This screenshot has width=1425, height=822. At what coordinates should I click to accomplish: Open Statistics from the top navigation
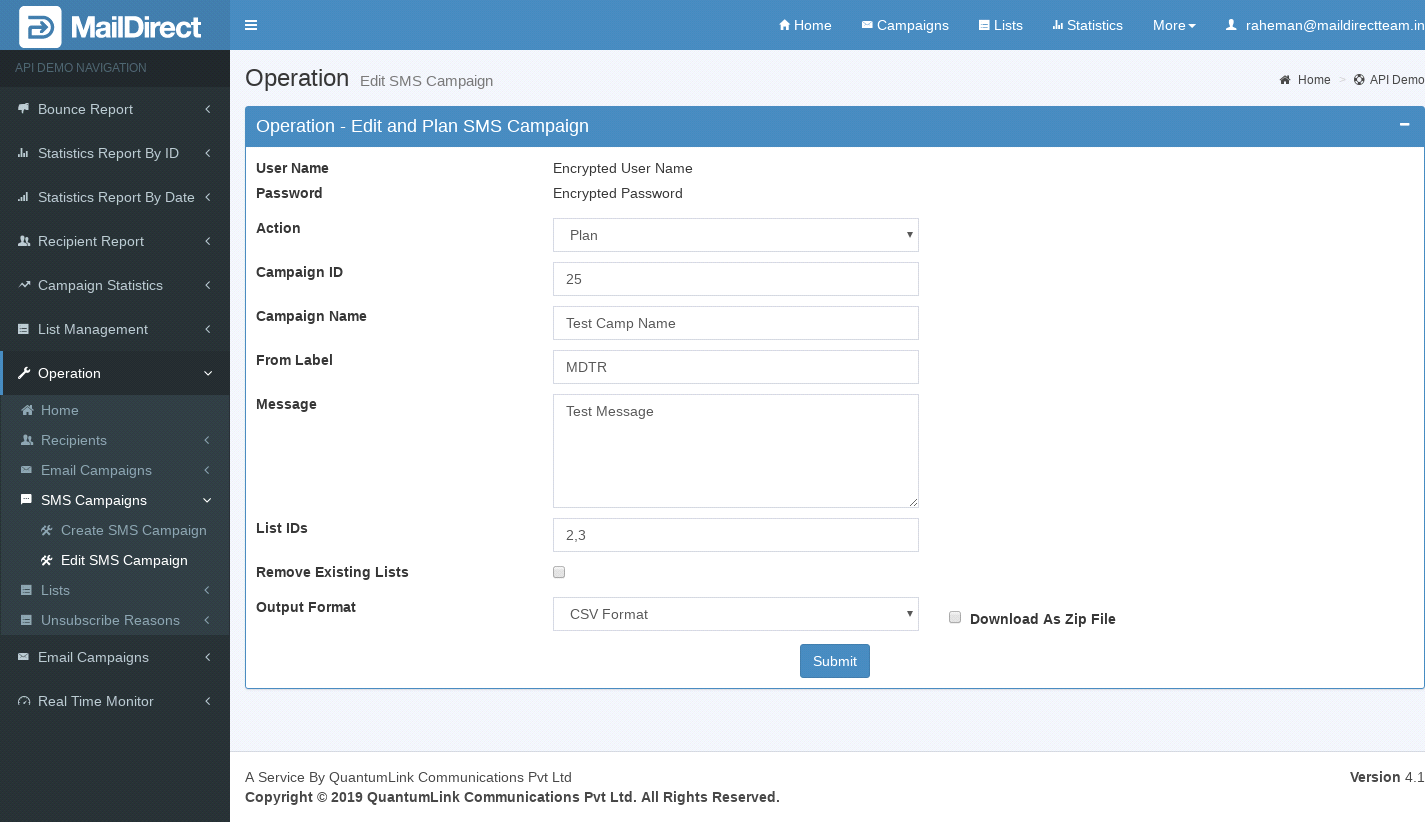click(x=1087, y=25)
